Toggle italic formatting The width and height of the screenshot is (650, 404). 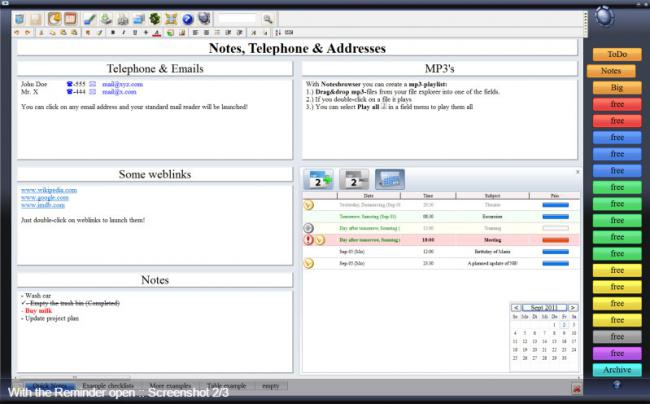[124, 32]
